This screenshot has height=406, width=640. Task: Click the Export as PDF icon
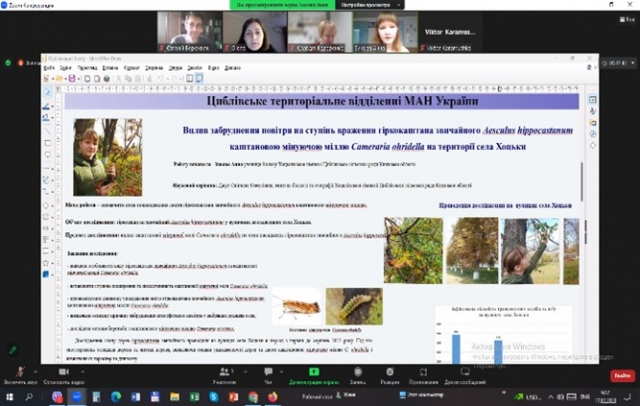pos(97,78)
